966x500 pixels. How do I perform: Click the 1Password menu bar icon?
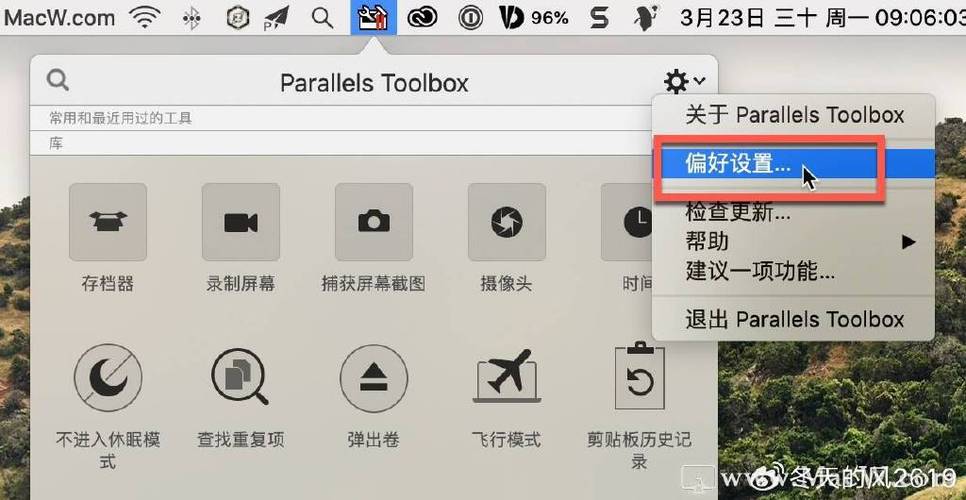pos(471,18)
